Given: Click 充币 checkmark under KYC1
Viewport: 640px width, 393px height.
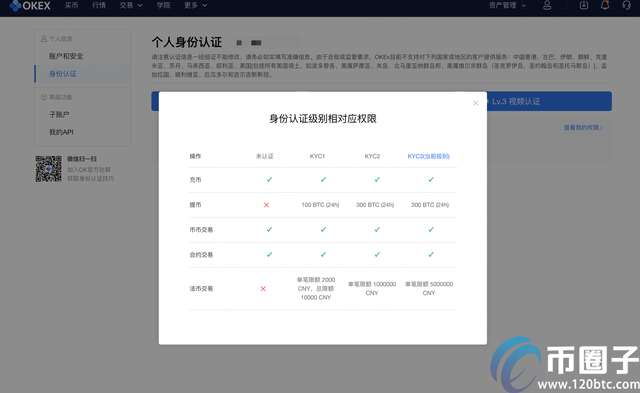Looking at the screenshot, I should click(323, 180).
